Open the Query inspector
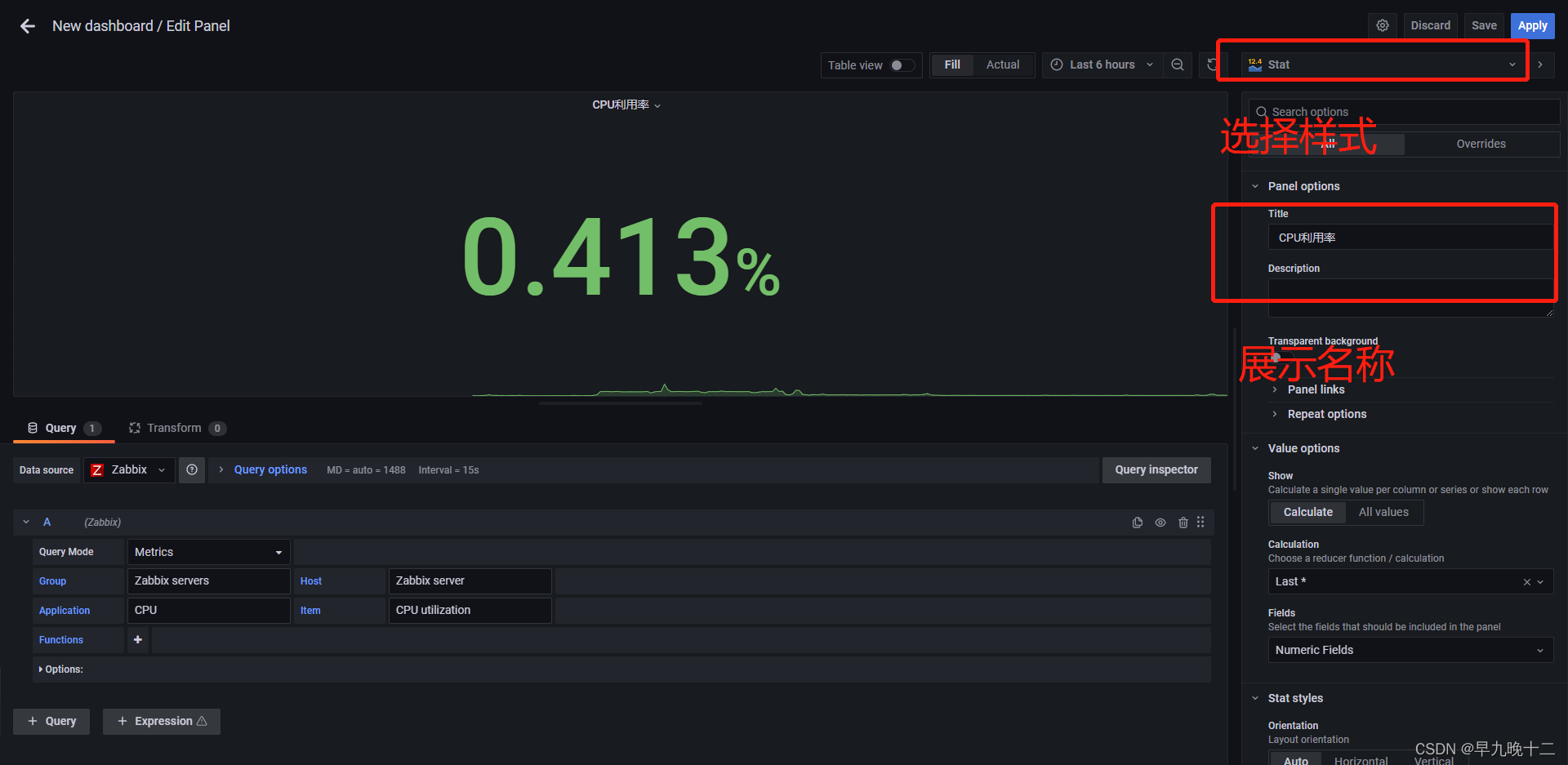The width and height of the screenshot is (1568, 765). 1156,469
